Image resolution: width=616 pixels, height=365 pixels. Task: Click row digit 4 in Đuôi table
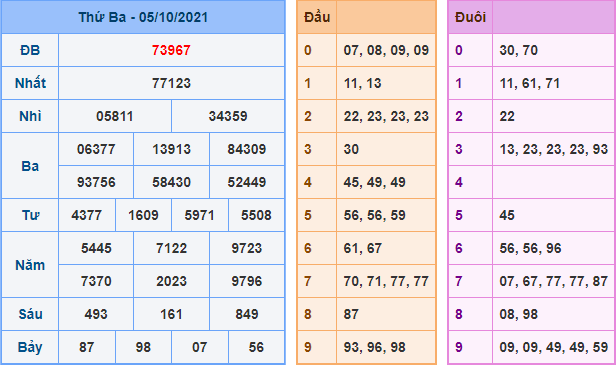click(x=459, y=182)
